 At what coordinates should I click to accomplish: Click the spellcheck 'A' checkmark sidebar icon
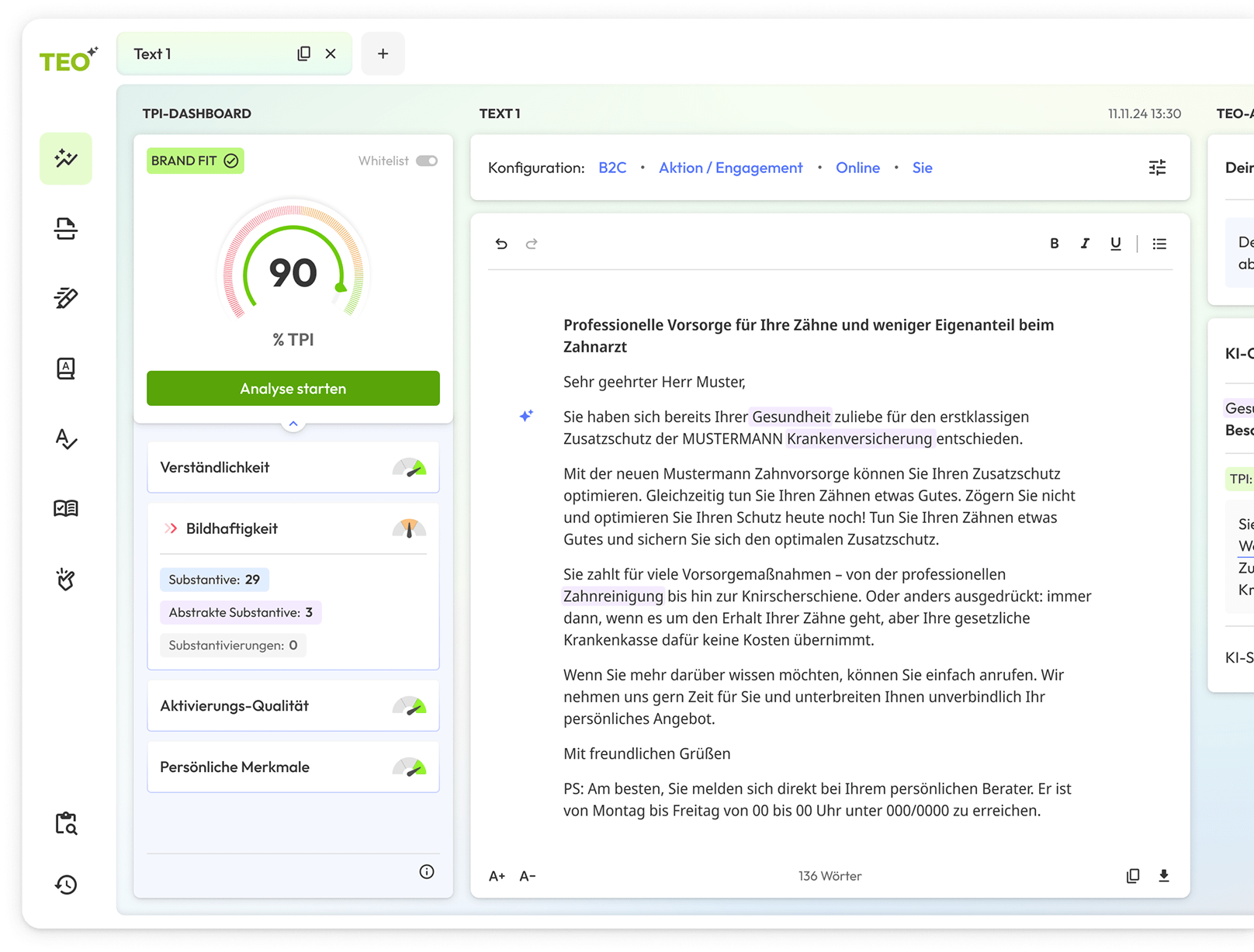pyautogui.click(x=66, y=439)
